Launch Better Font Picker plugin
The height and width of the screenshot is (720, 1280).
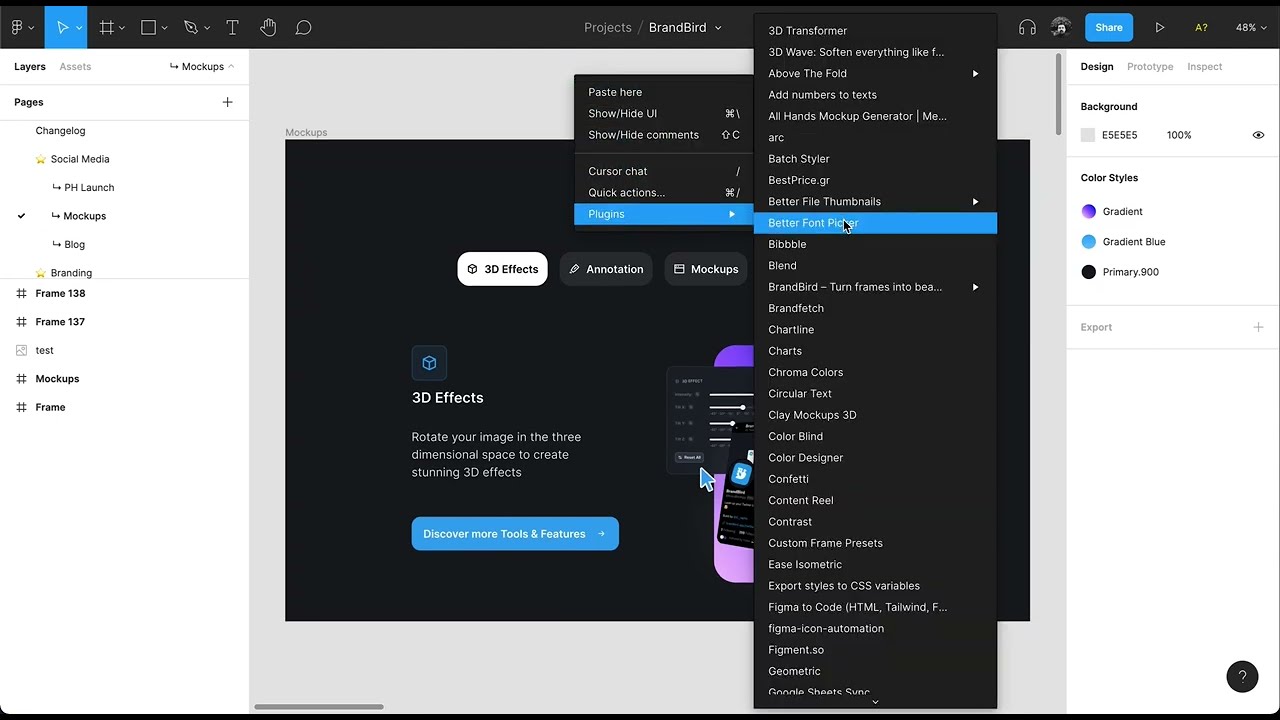coord(875,223)
